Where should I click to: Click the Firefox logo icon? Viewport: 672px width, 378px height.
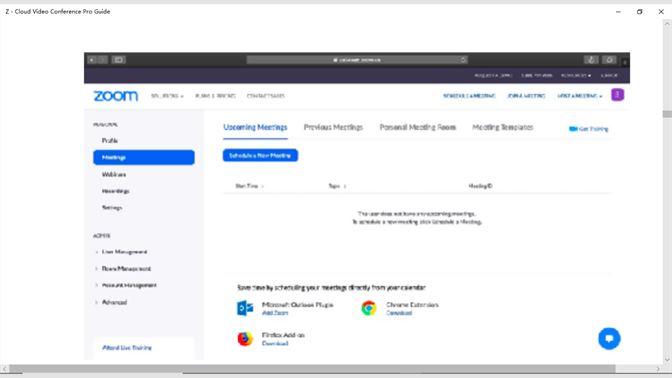[x=245, y=339]
